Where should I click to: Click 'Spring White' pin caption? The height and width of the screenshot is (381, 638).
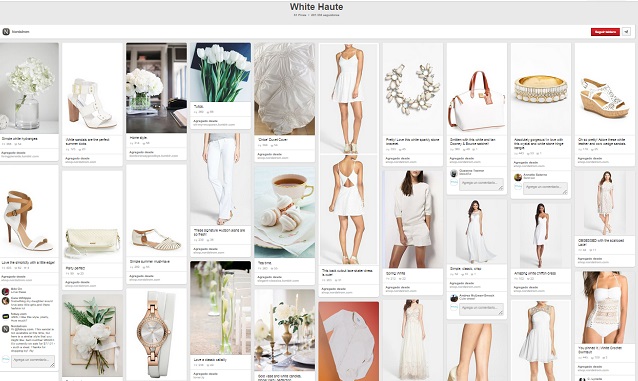[x=395, y=274]
